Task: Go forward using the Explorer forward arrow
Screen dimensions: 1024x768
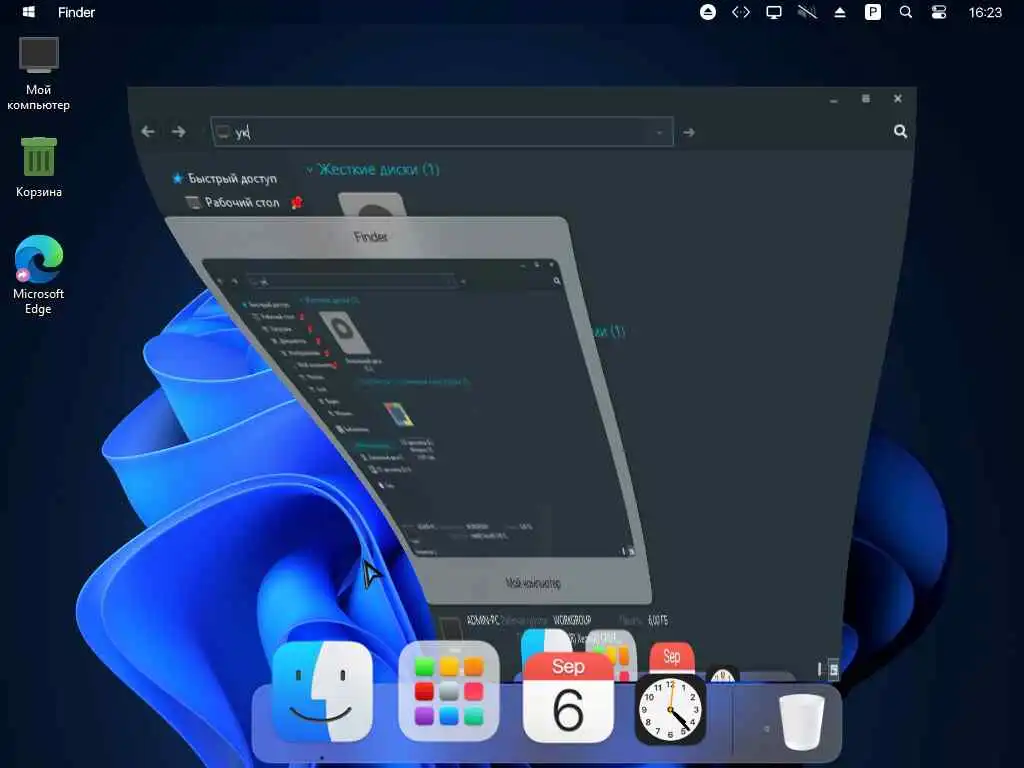Action: 178,132
